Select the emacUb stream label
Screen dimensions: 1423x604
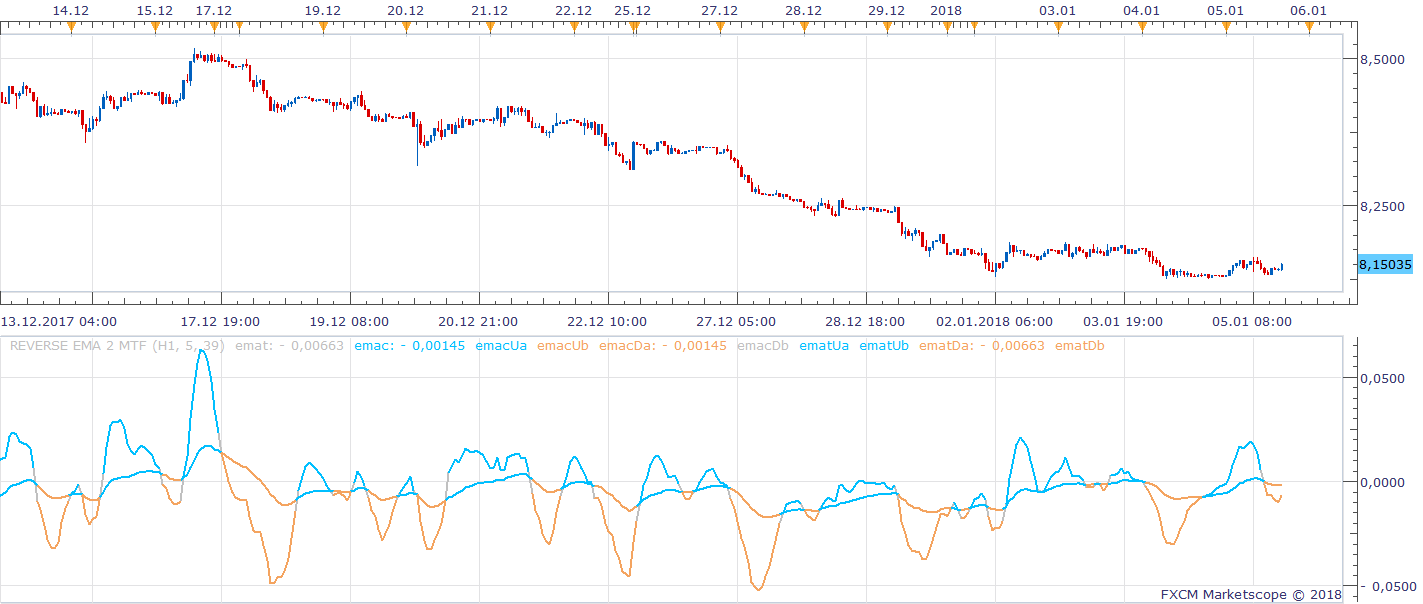563,346
